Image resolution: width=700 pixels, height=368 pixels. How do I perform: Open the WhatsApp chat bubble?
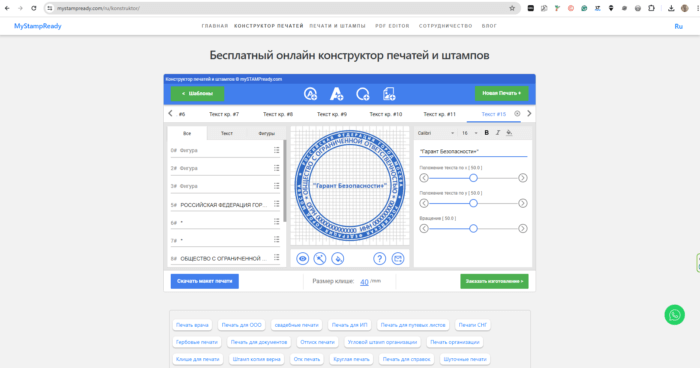tap(675, 315)
